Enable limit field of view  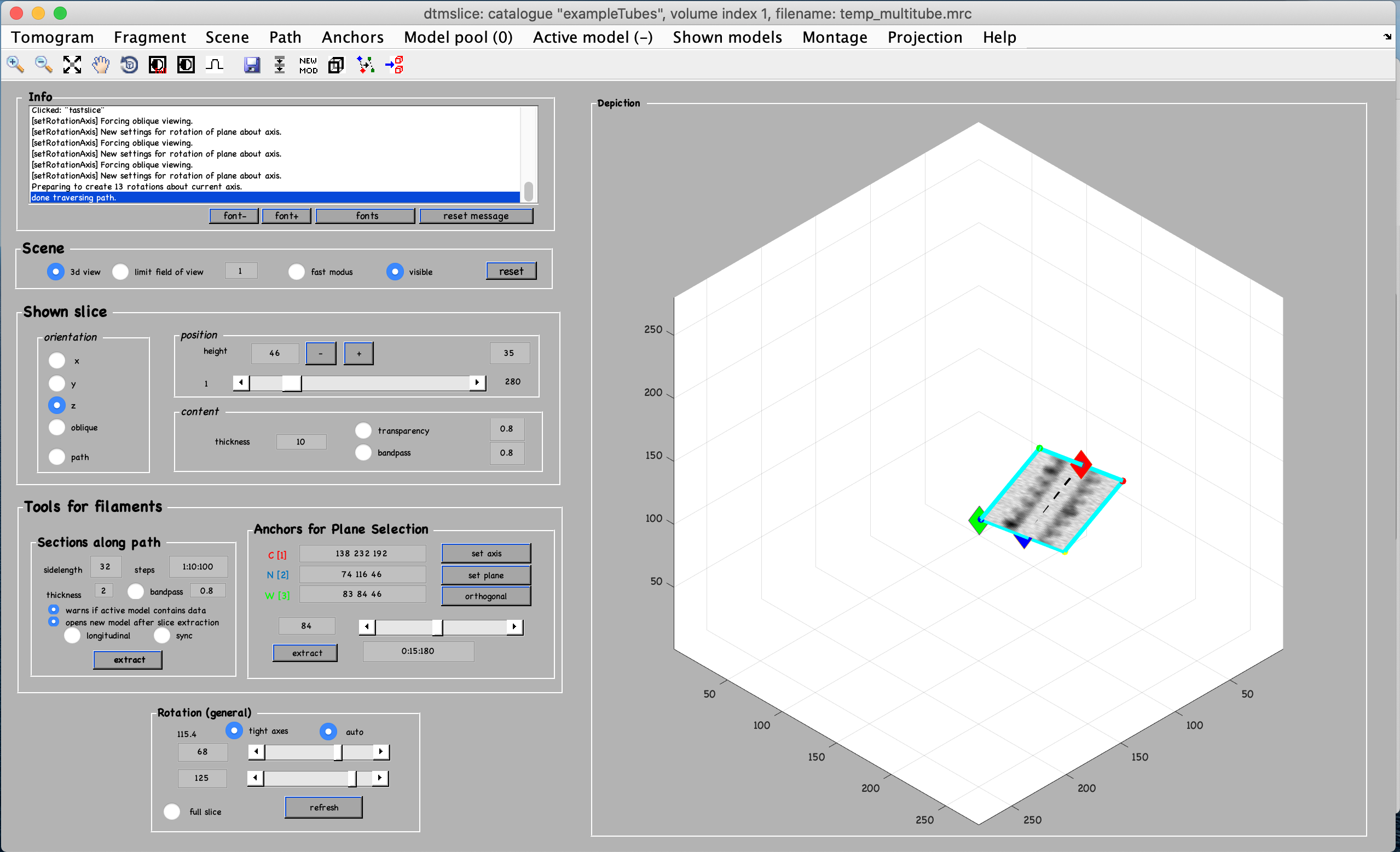coord(120,272)
